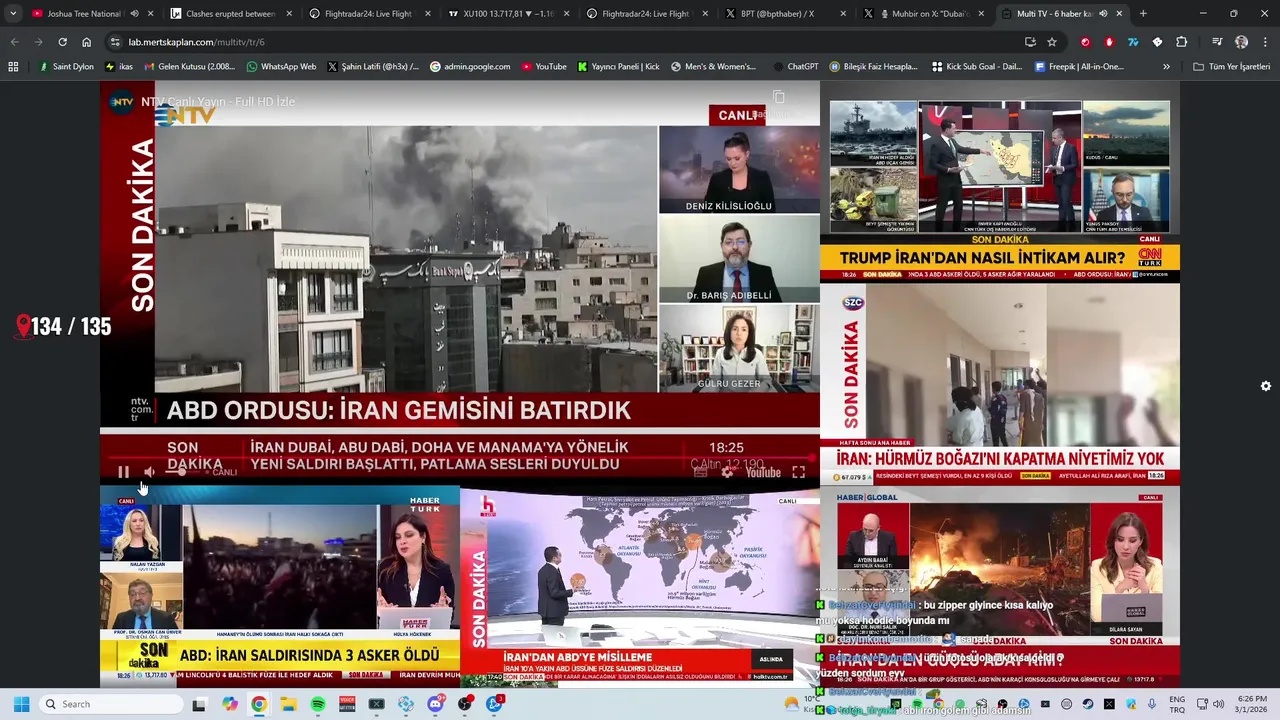Open NTV player settings gear
The height and width of the screenshot is (720, 1280).
[x=727, y=472]
